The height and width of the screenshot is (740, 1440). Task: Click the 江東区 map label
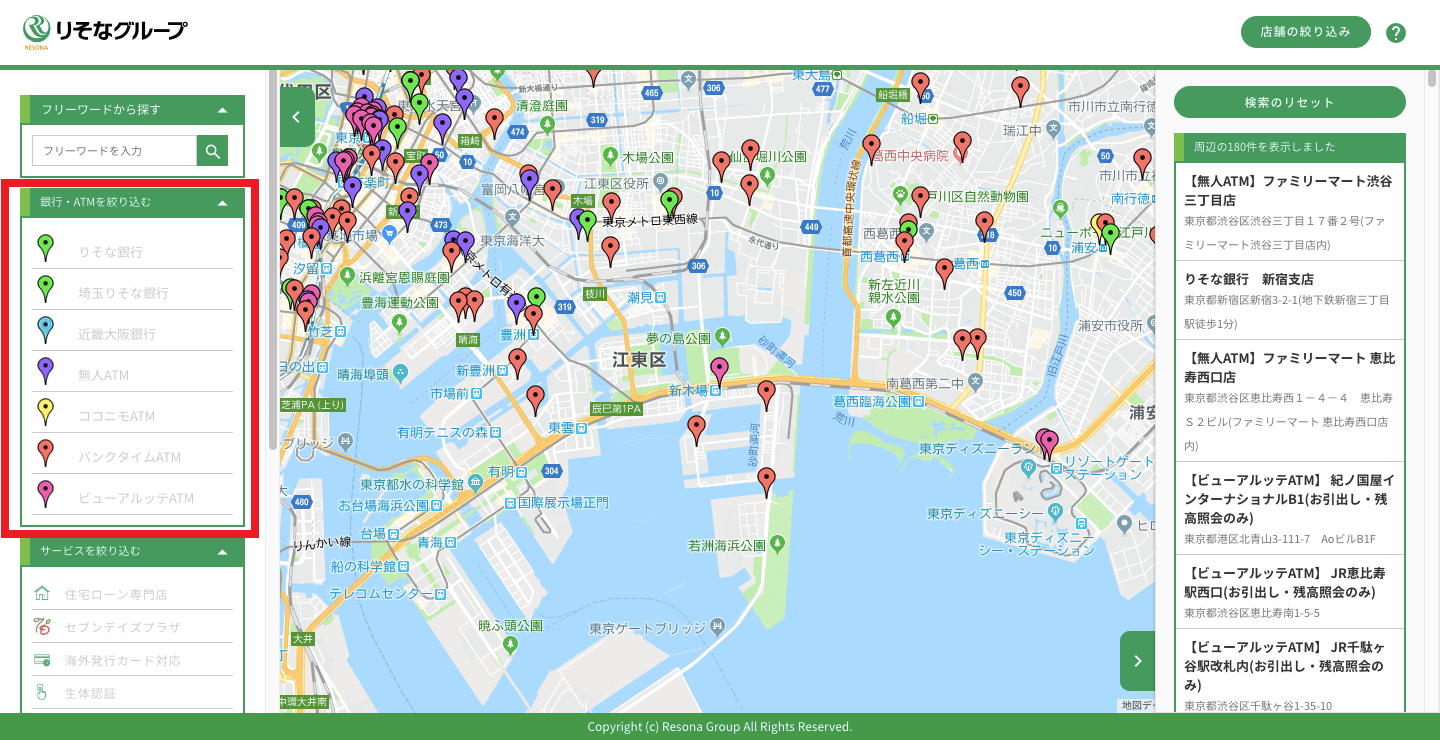point(638,359)
